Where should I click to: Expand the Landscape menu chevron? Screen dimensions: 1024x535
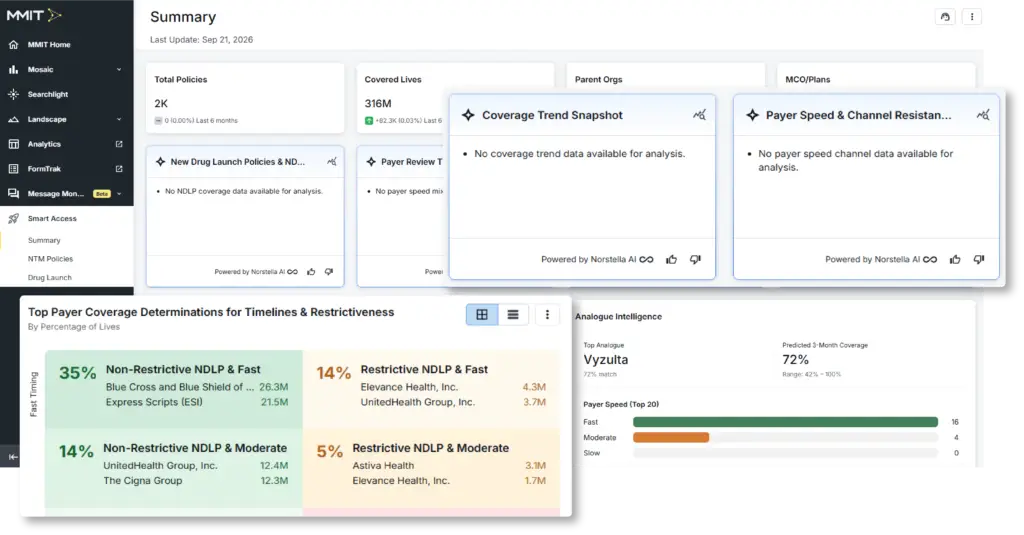(119, 119)
